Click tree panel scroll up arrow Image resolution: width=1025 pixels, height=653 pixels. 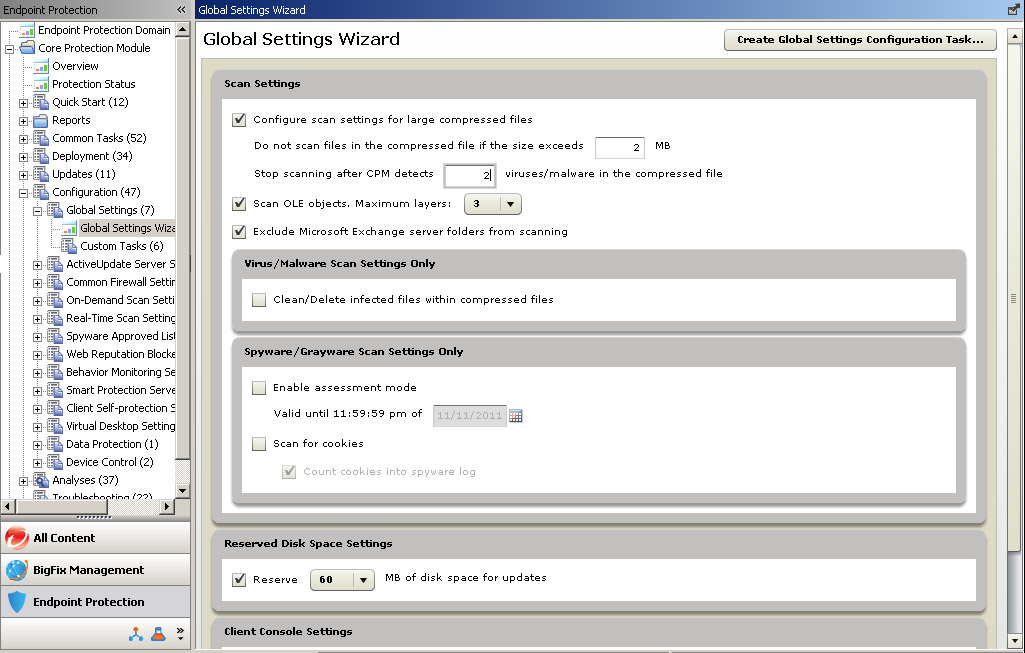(182, 29)
